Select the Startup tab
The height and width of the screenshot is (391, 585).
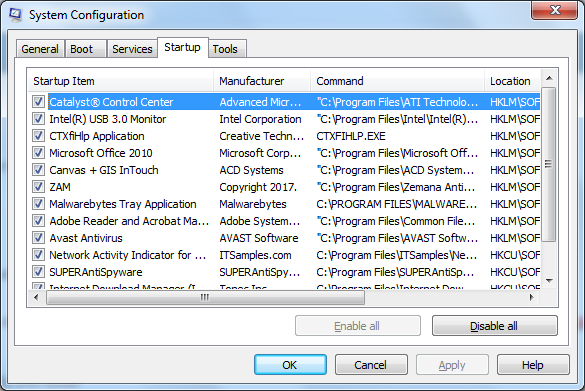click(x=182, y=47)
